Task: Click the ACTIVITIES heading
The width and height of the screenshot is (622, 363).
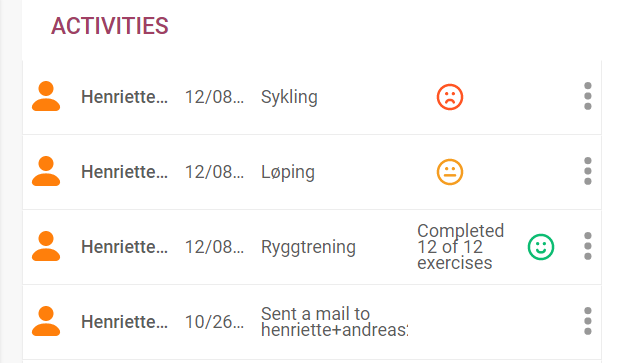Action: click(110, 26)
